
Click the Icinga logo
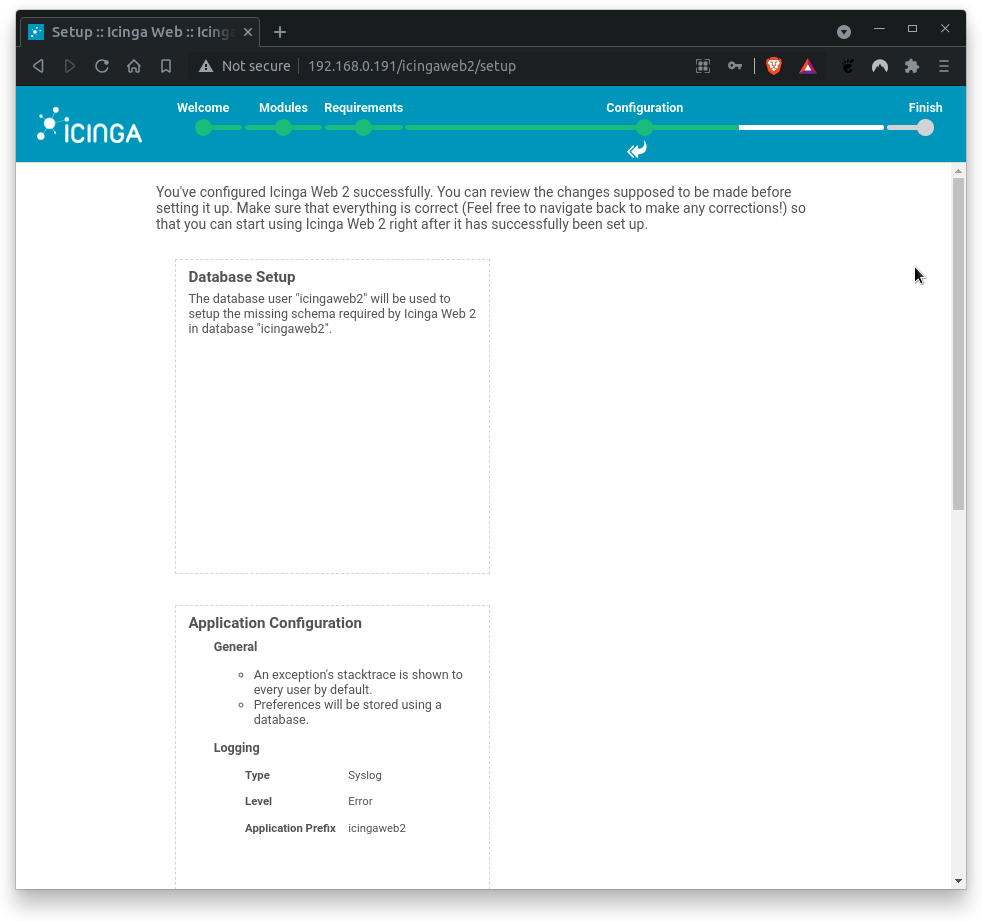[88, 124]
